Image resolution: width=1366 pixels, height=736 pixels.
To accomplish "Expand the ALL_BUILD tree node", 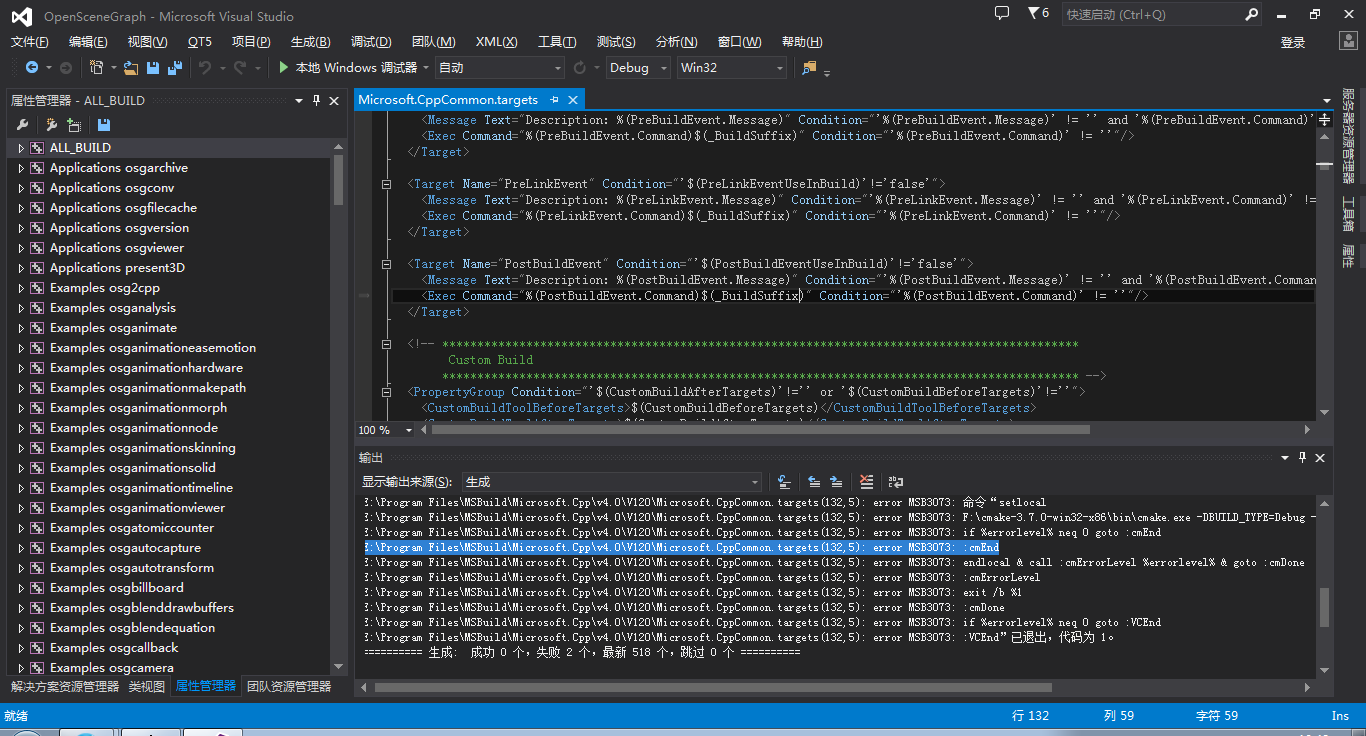I will click(21, 148).
